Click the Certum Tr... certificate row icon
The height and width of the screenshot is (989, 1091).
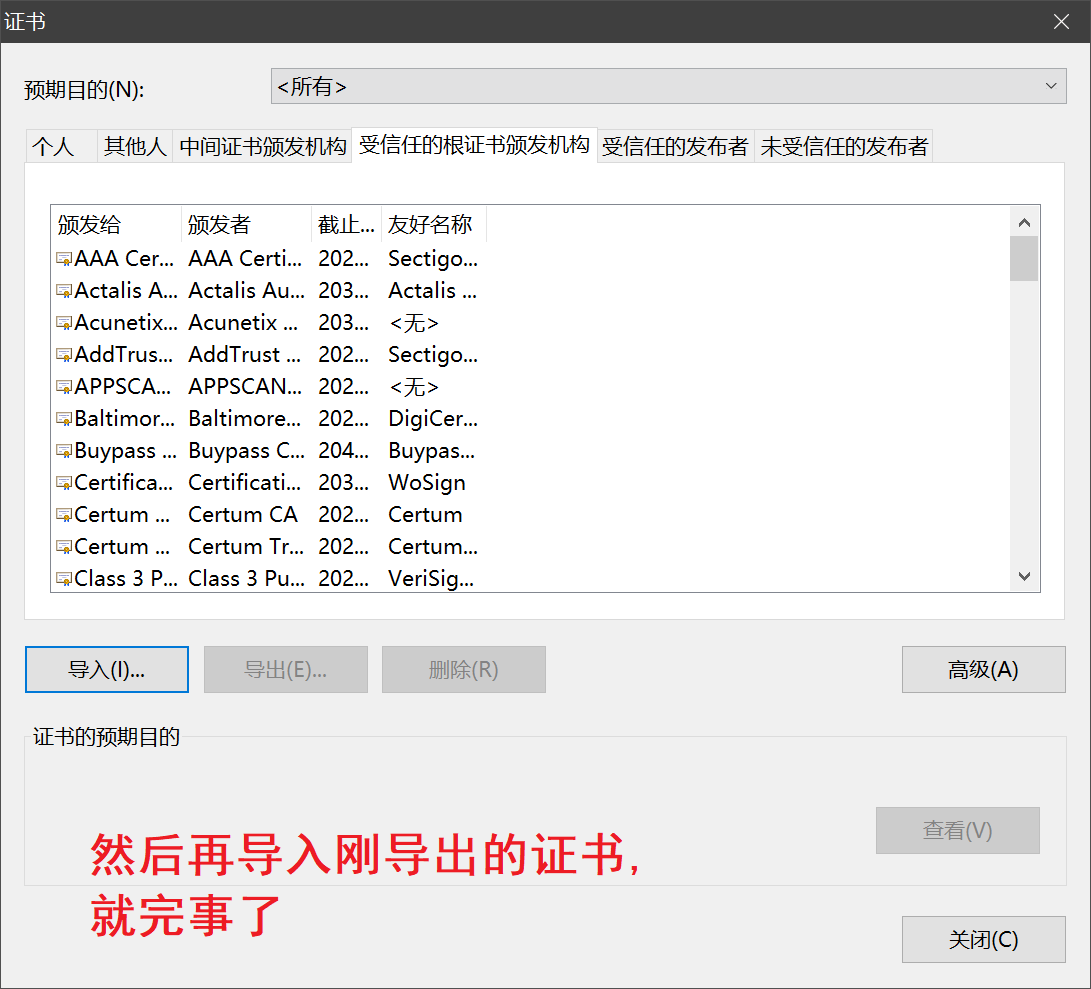click(64, 547)
